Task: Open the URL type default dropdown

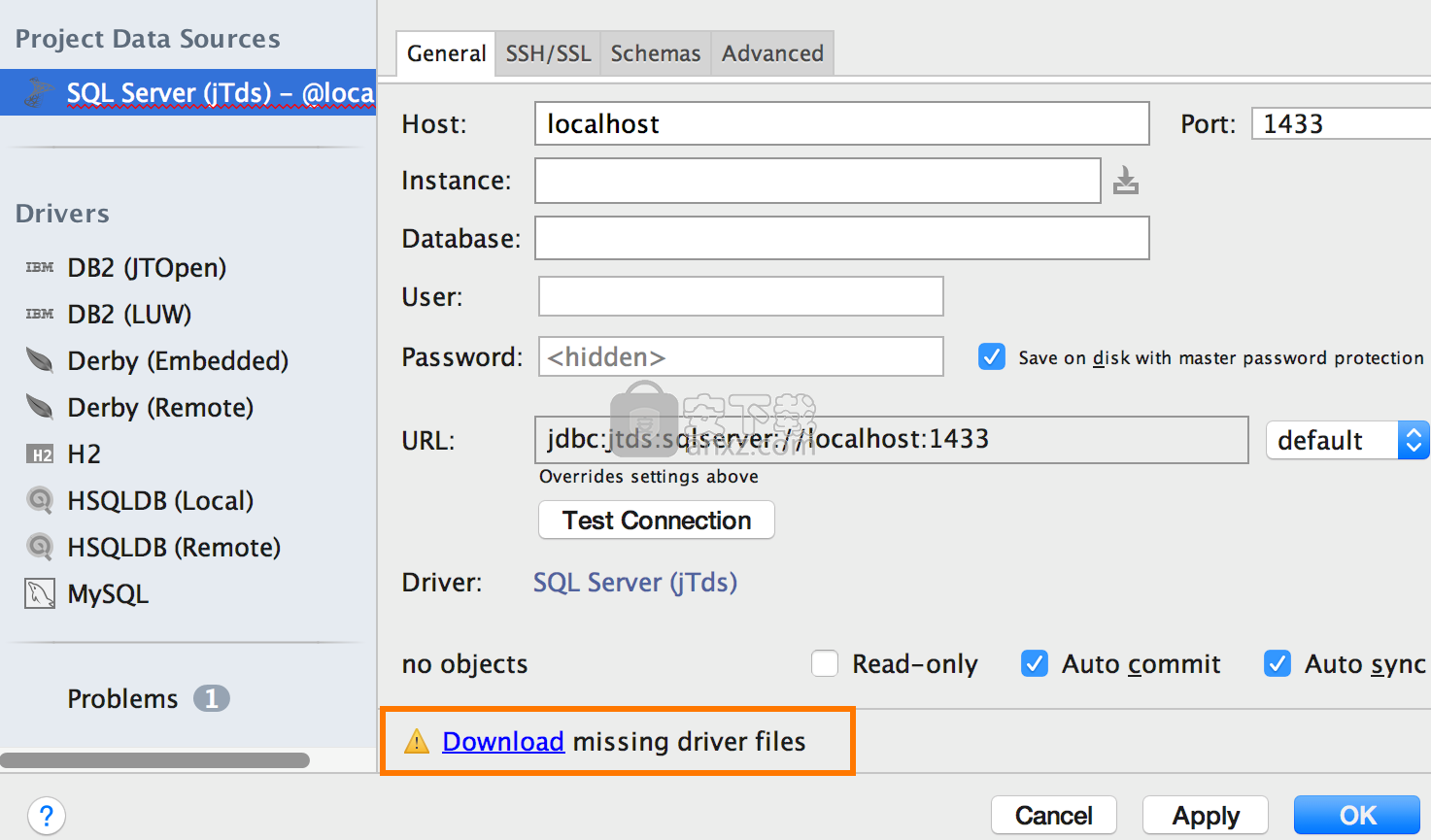Action: [1347, 440]
